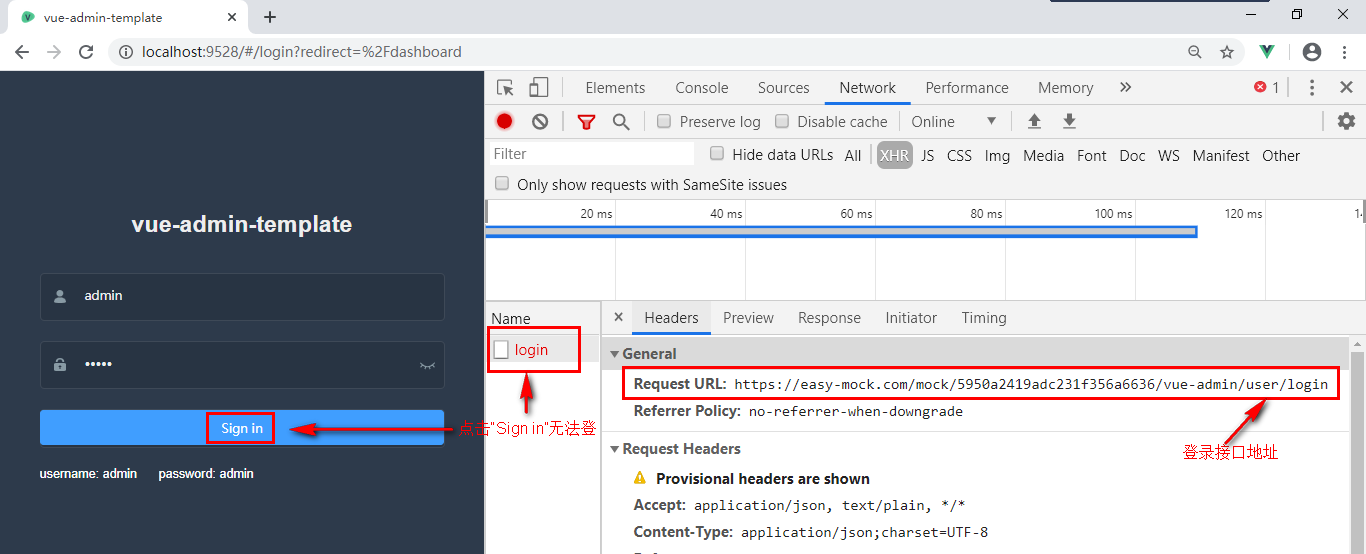Open the Vue devtools extension icon
The image size is (1366, 554).
point(1267,52)
